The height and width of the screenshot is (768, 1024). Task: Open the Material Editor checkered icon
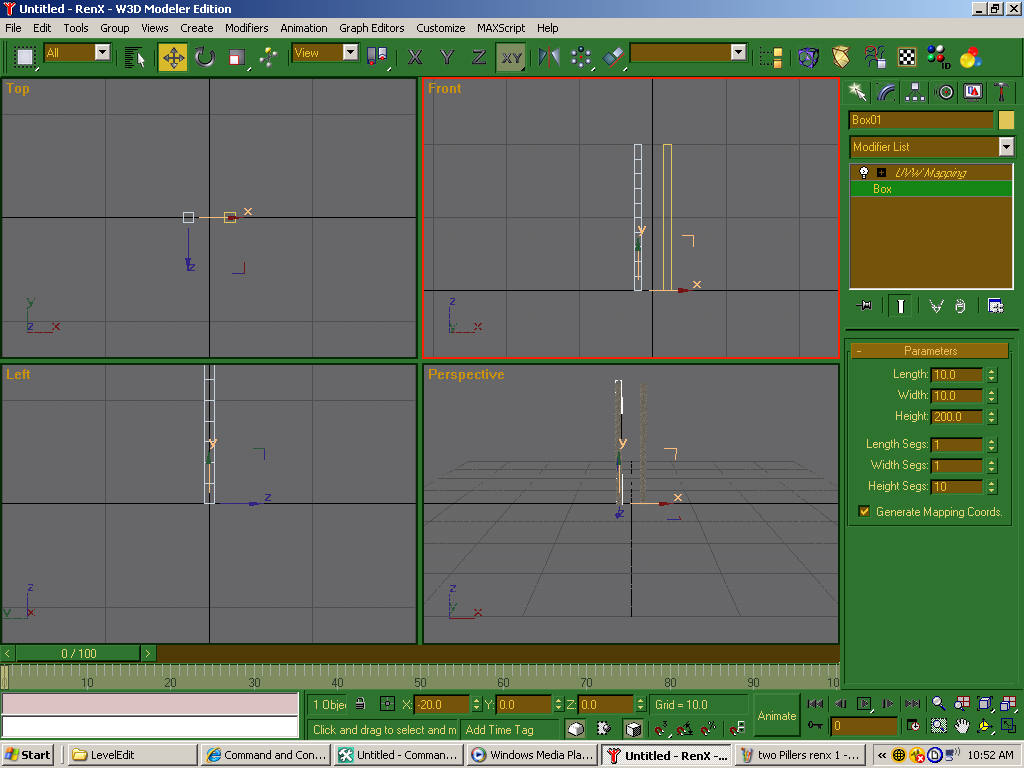(x=907, y=57)
